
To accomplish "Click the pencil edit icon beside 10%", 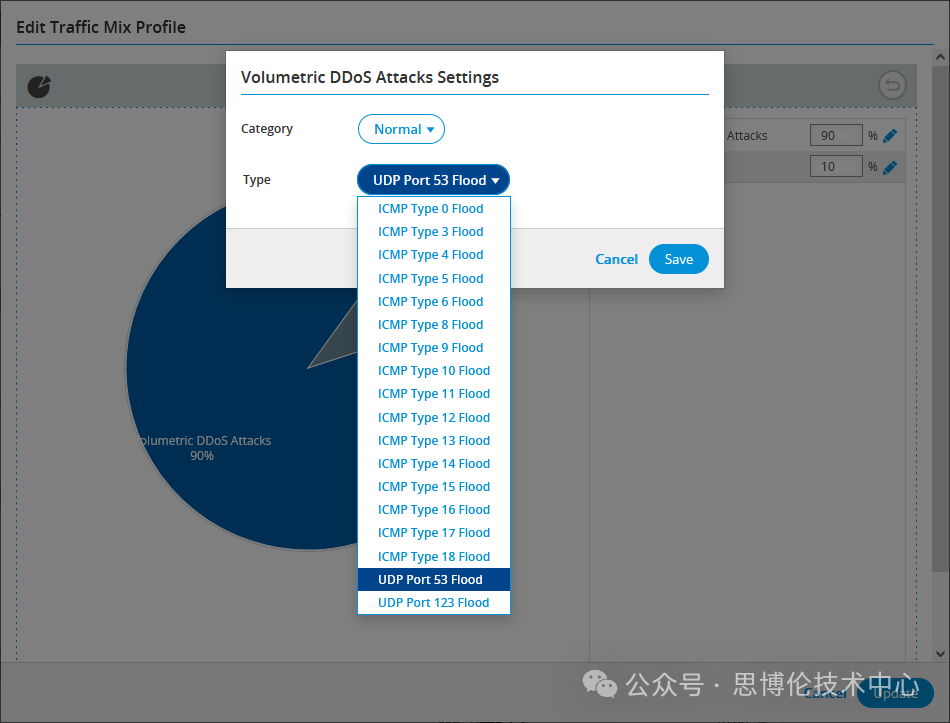I will pos(890,167).
